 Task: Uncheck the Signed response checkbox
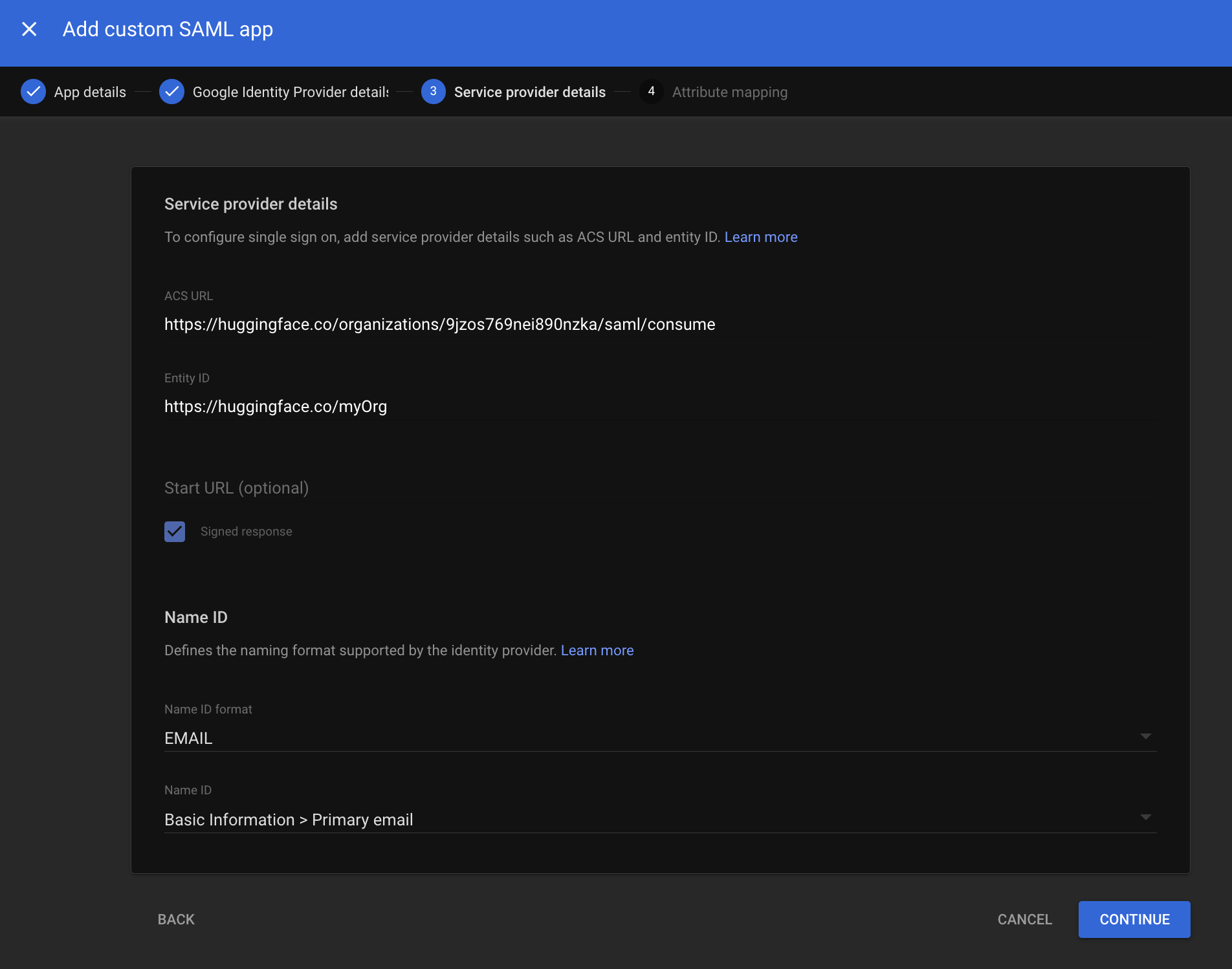175,531
